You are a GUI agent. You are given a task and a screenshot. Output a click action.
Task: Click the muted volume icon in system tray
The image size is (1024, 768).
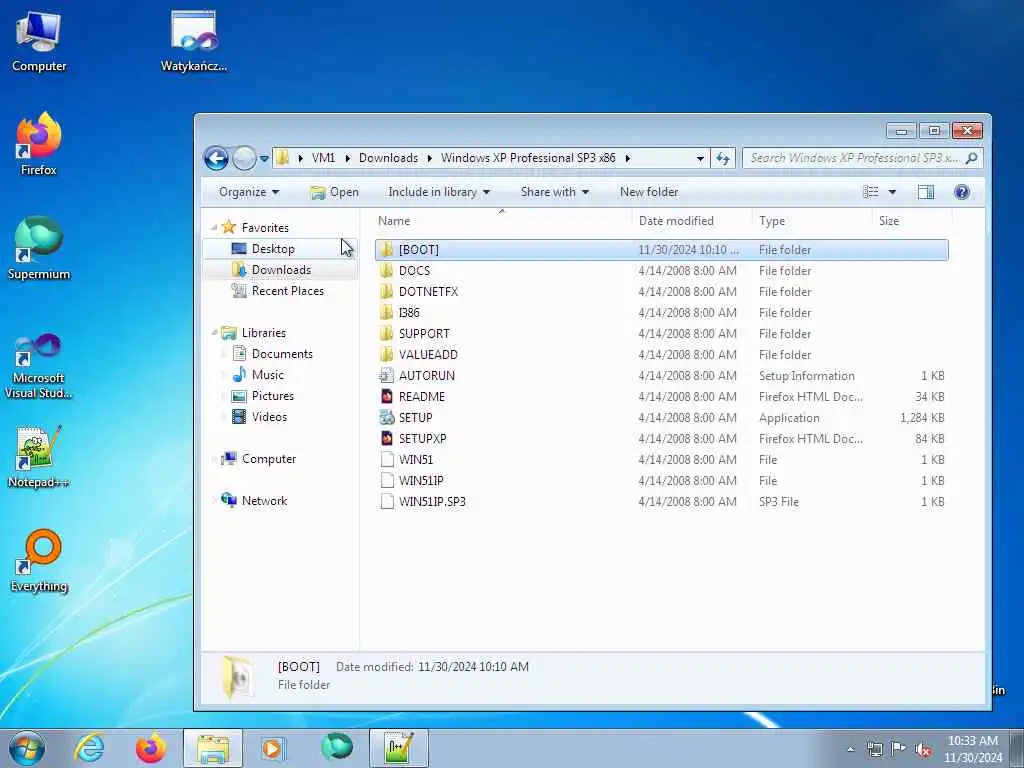(923, 749)
